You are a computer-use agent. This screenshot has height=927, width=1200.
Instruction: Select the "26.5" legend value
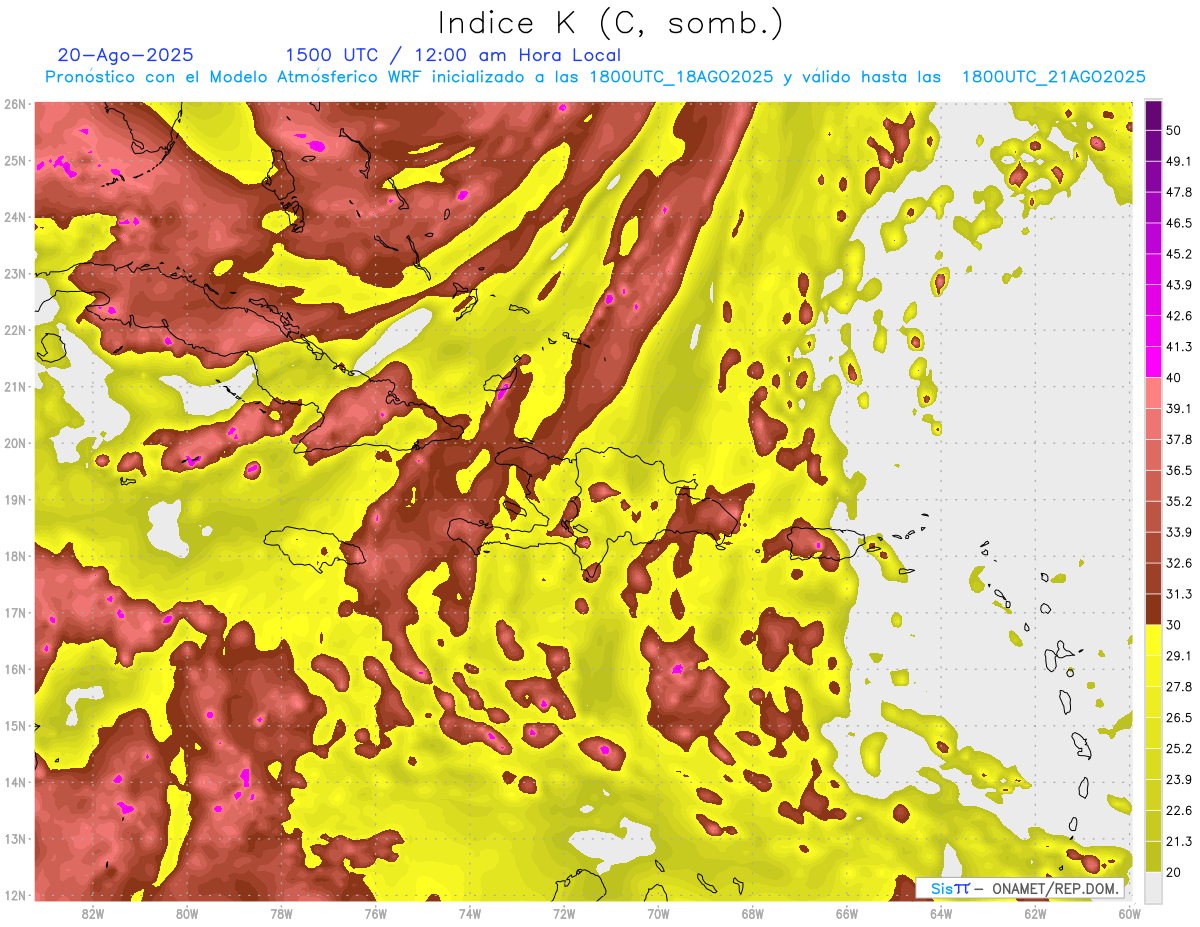coord(1178,717)
